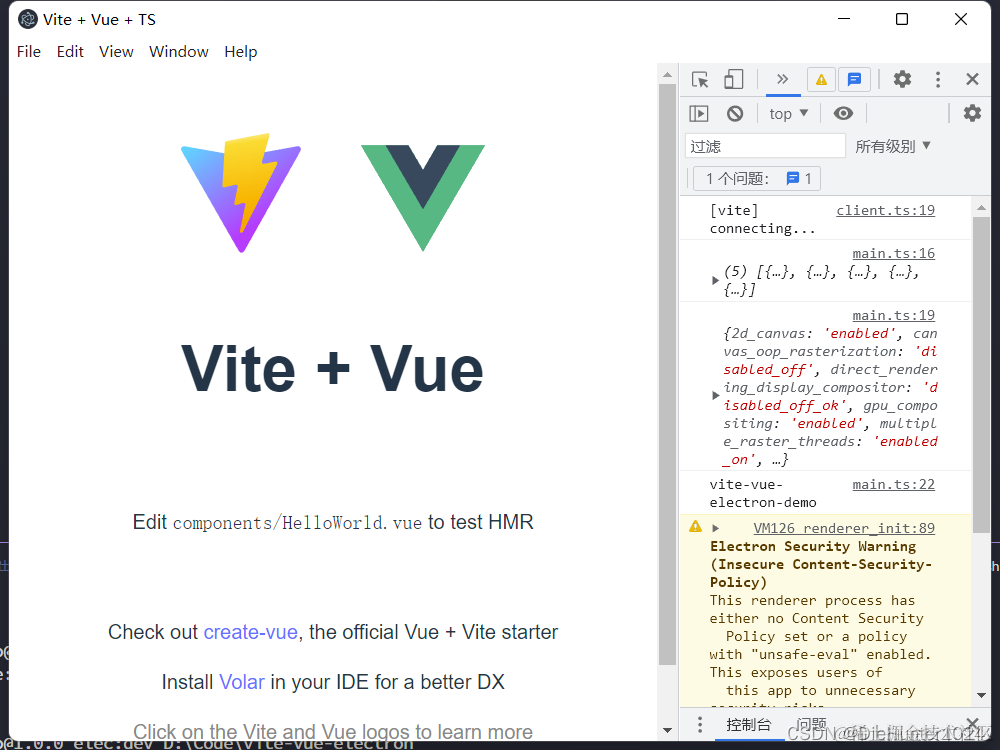Expand the 2d_canvas object log entry
The width and height of the screenshot is (1000, 750).
coord(715,396)
